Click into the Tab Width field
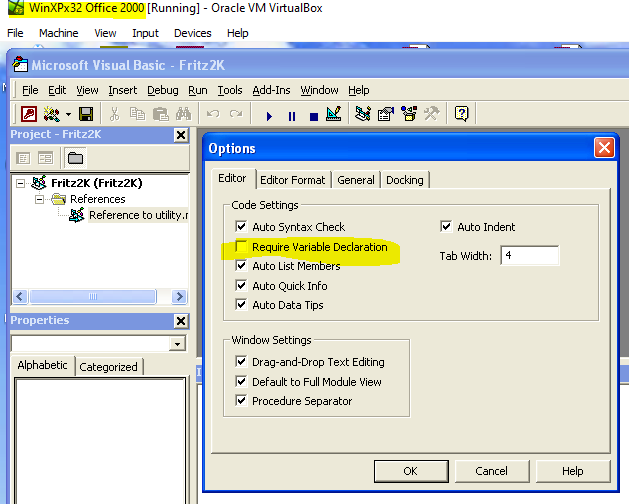 (530, 255)
